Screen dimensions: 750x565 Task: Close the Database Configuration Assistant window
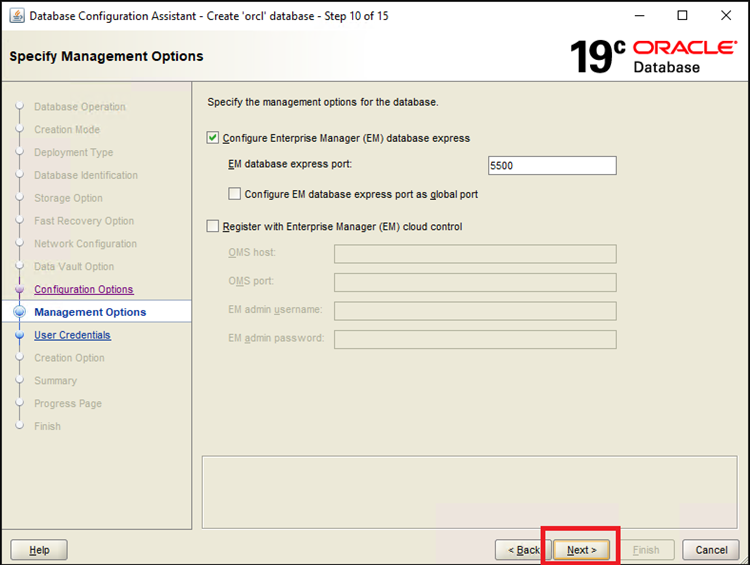tap(726, 16)
